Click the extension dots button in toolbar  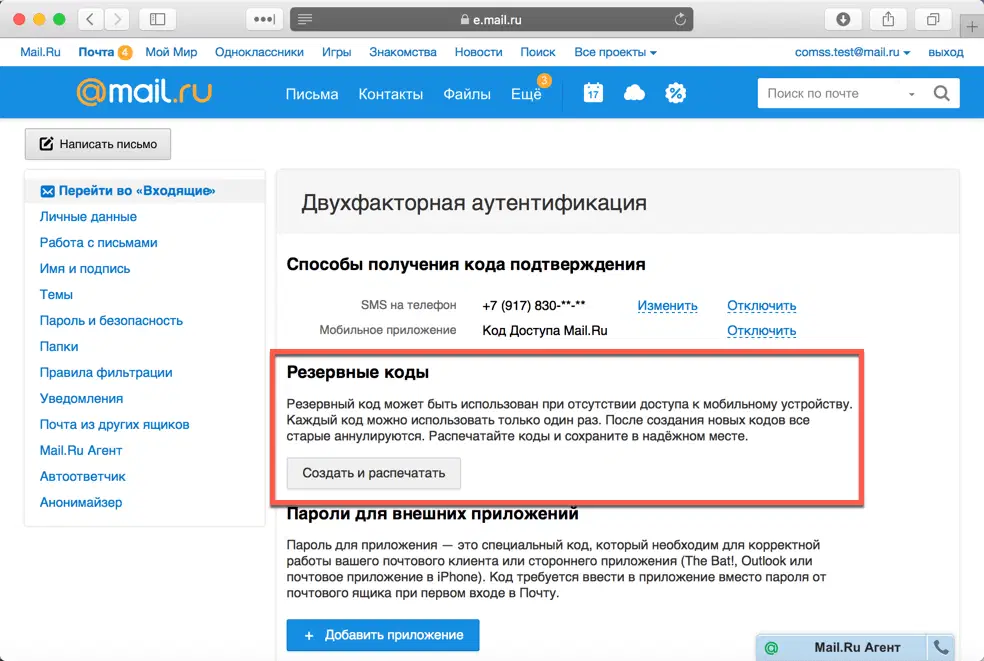pyautogui.click(x=264, y=19)
